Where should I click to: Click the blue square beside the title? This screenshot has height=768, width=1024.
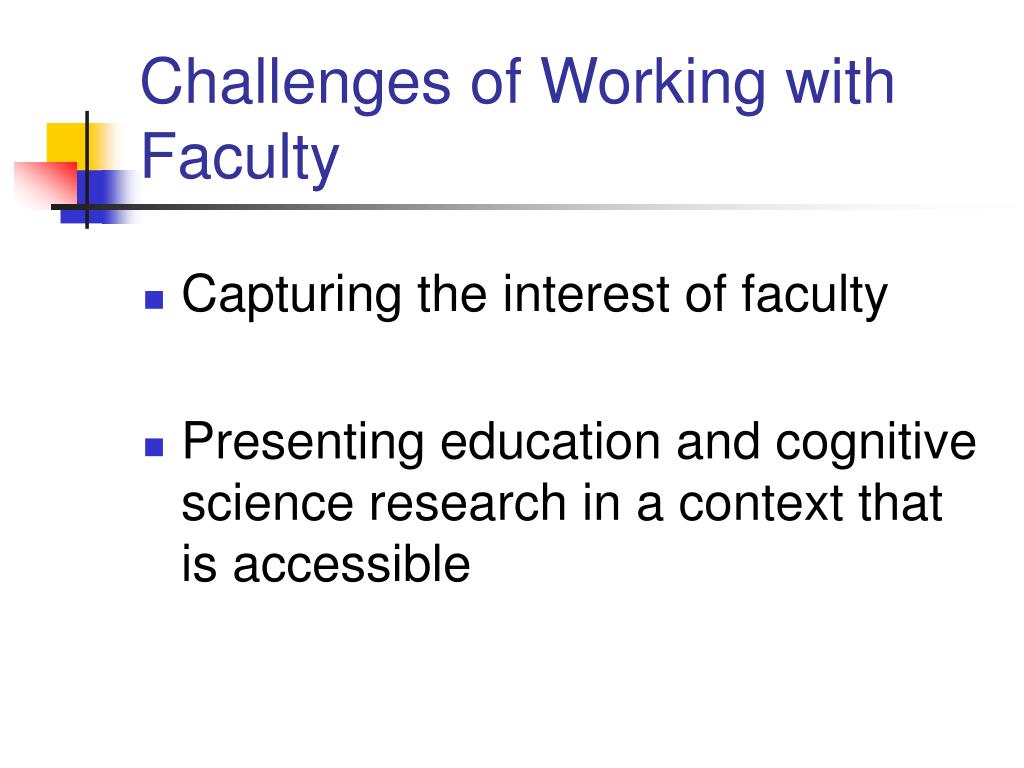pyautogui.click(x=99, y=197)
